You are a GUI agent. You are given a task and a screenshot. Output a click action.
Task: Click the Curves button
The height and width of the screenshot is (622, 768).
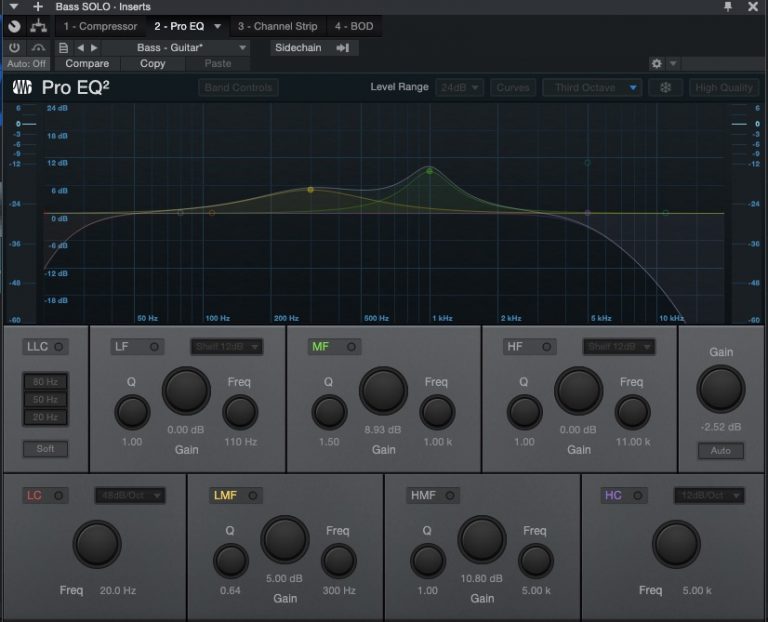pyautogui.click(x=513, y=88)
